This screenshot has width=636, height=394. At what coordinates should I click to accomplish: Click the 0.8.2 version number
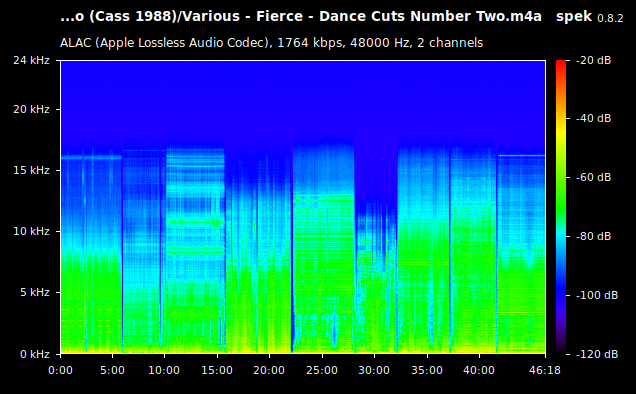tap(610, 18)
